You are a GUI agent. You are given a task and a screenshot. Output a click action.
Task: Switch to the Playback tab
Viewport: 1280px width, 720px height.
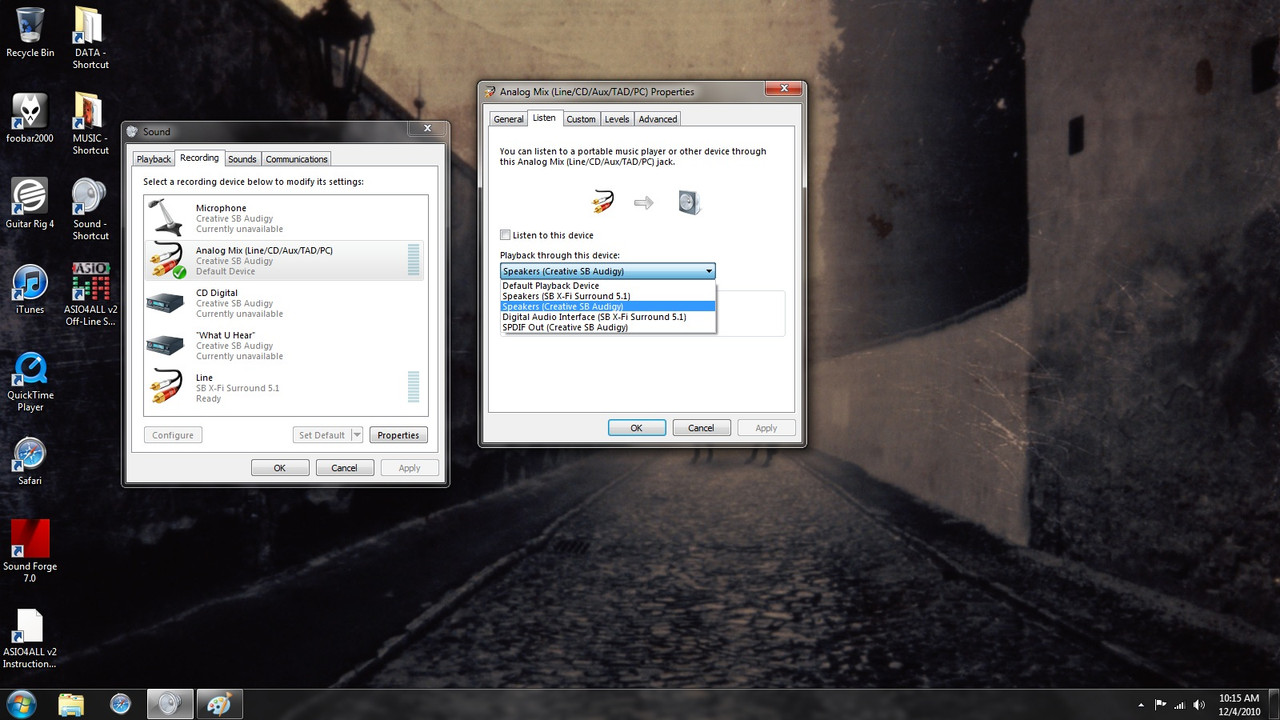154,159
